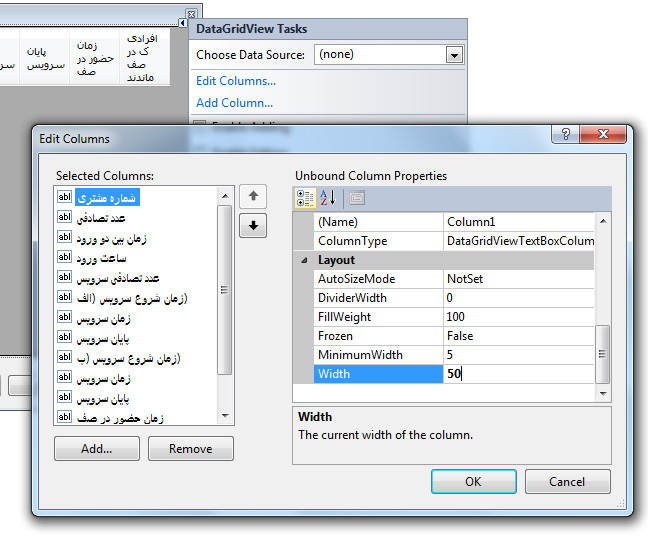Select the Frozen property value False
648x542 pixels.
click(x=519, y=336)
